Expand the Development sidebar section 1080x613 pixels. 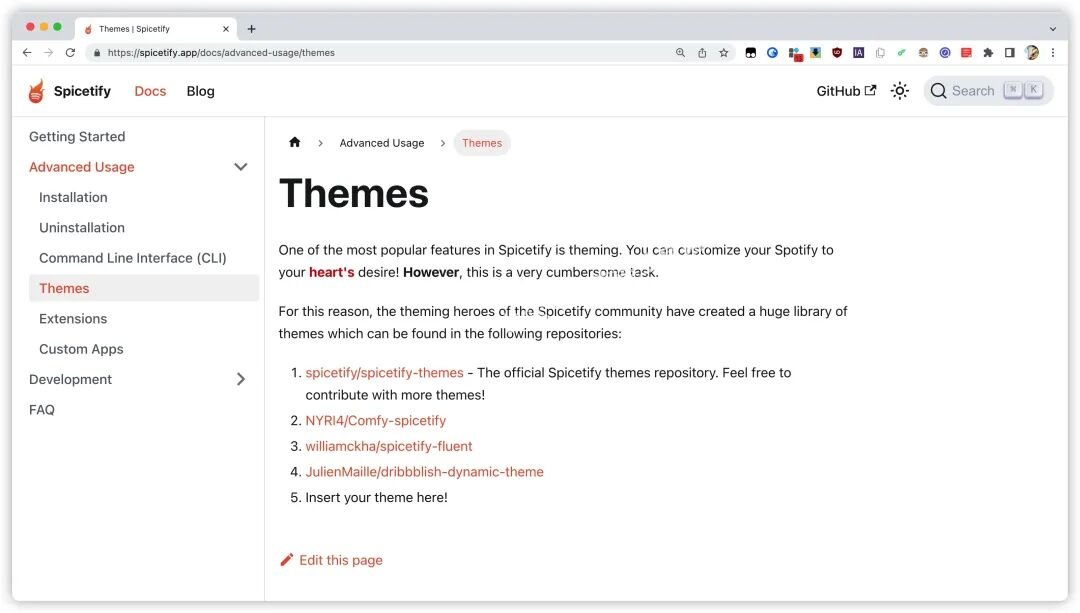click(240, 379)
